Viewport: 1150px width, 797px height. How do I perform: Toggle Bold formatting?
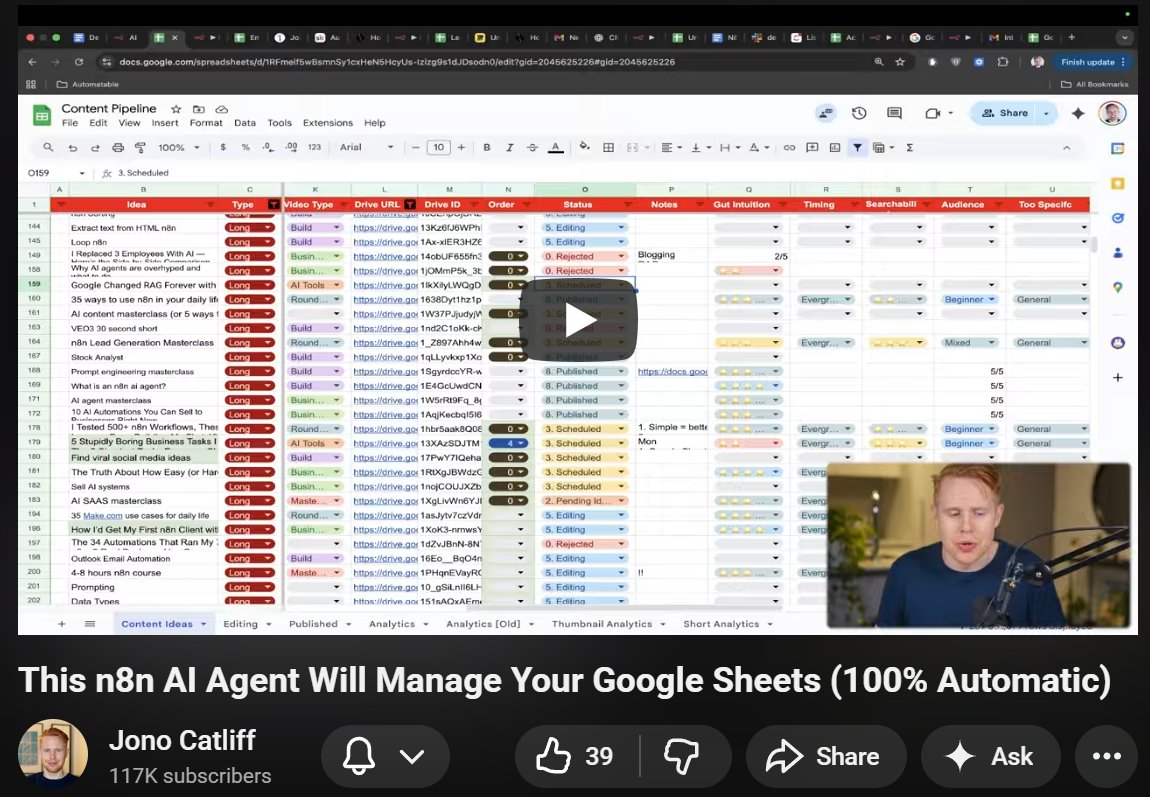(486, 147)
